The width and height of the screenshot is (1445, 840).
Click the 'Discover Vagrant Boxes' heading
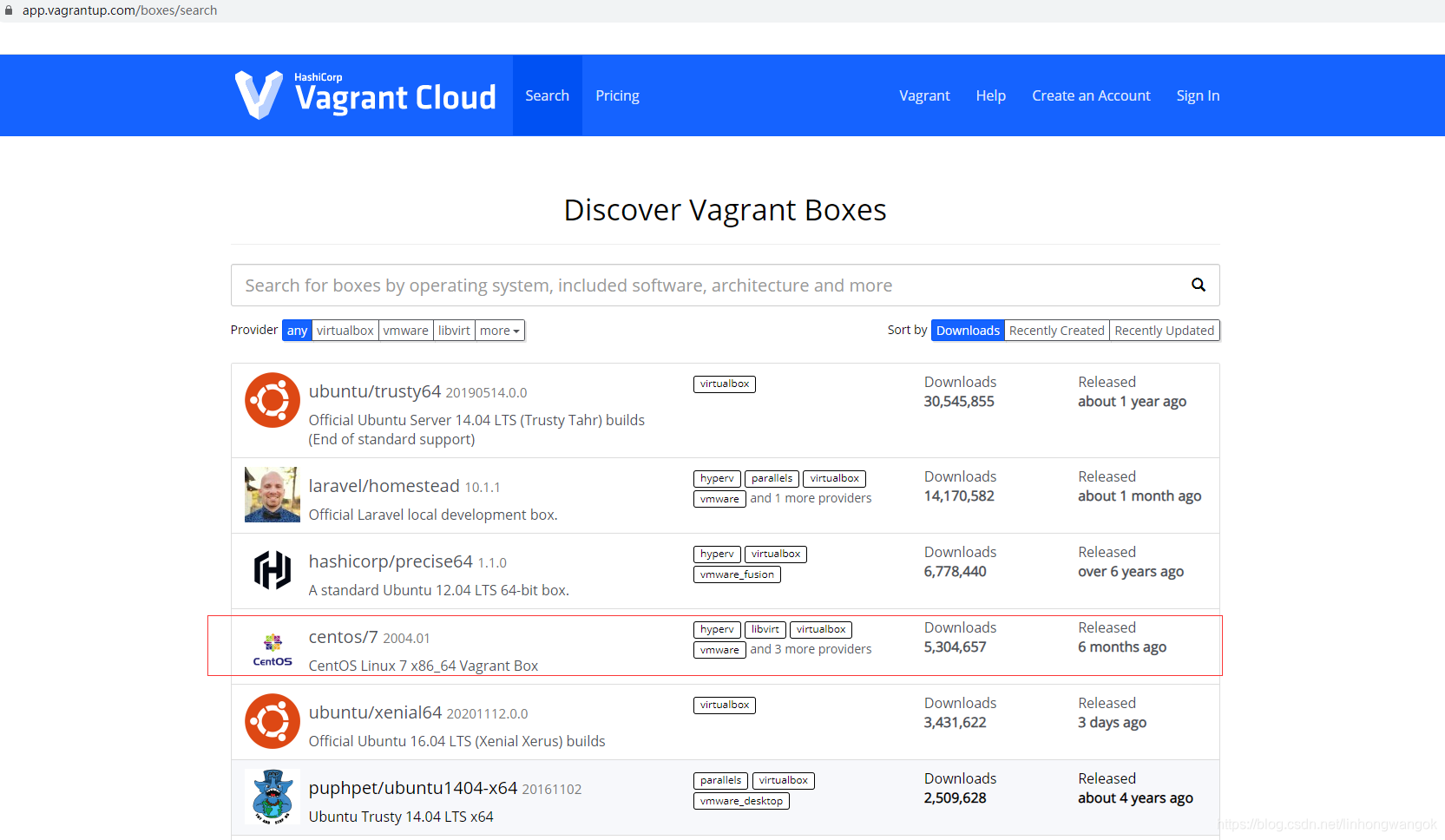tap(725, 210)
